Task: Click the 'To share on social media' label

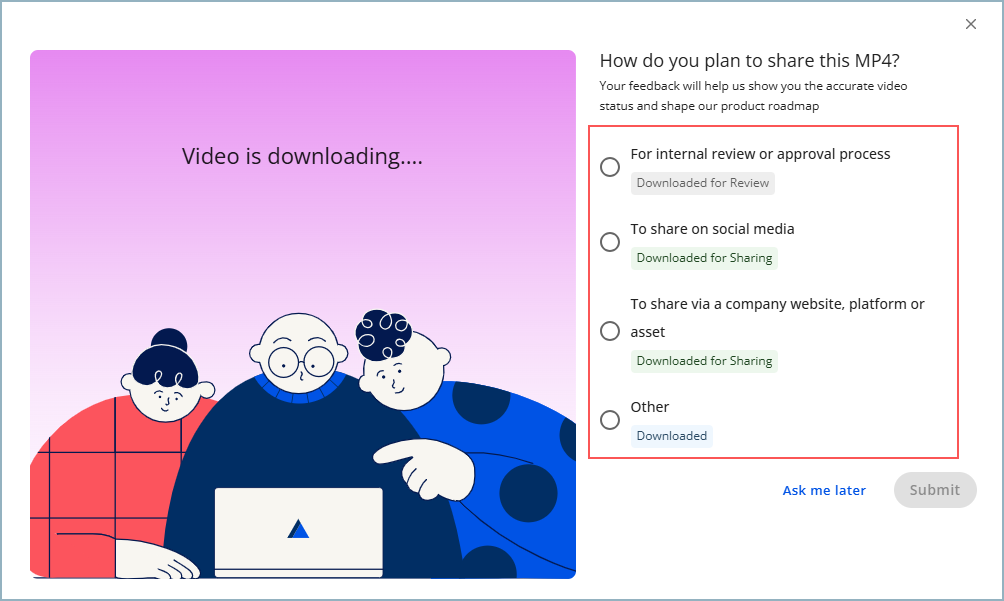Action: (712, 229)
